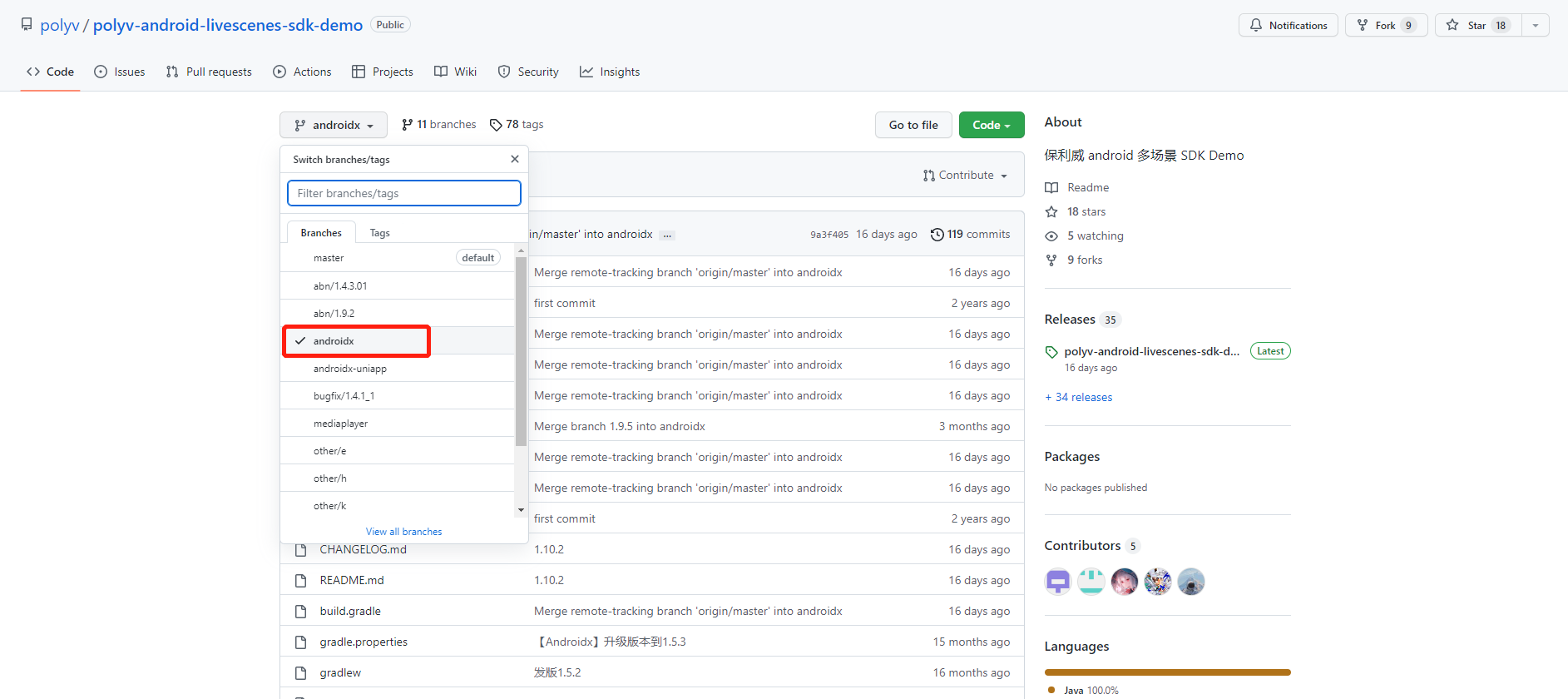Open the Insights tab

610,72
